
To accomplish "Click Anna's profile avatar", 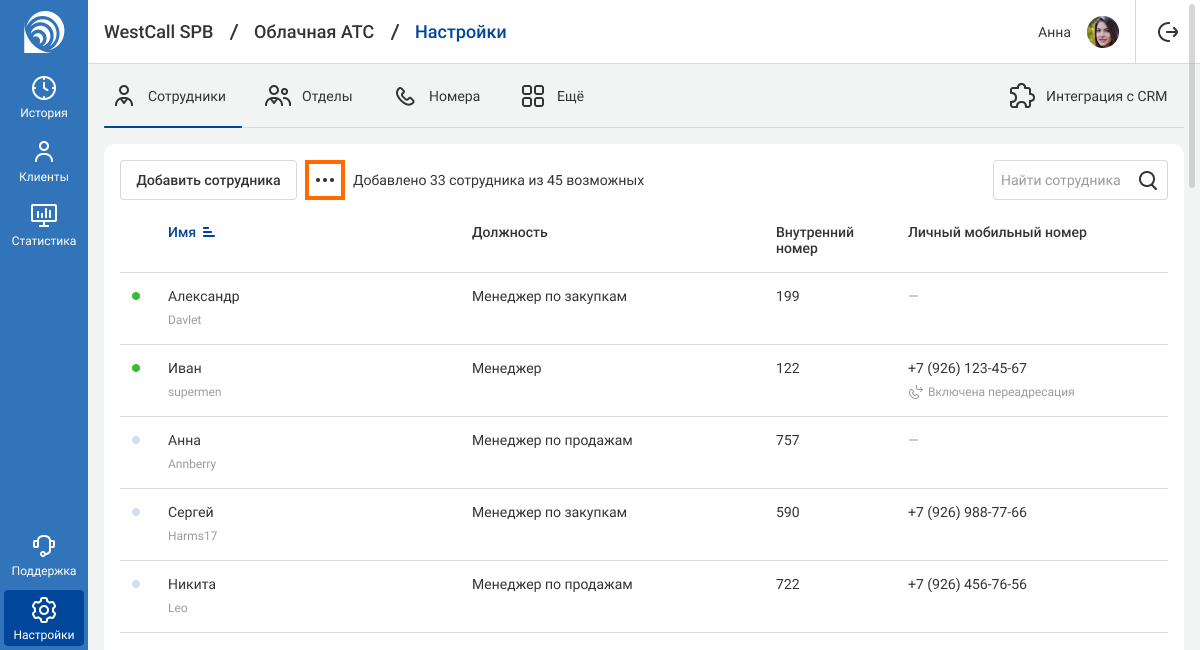I will 1103,32.
